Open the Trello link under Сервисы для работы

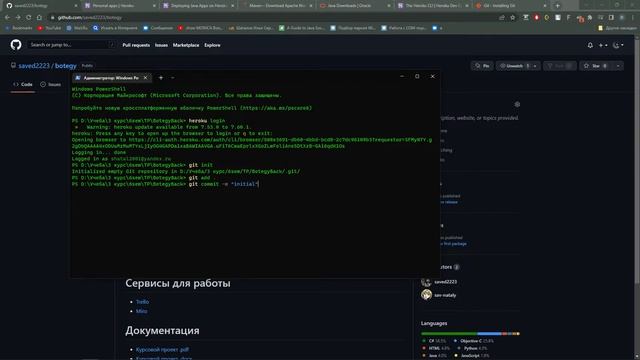(x=142, y=302)
